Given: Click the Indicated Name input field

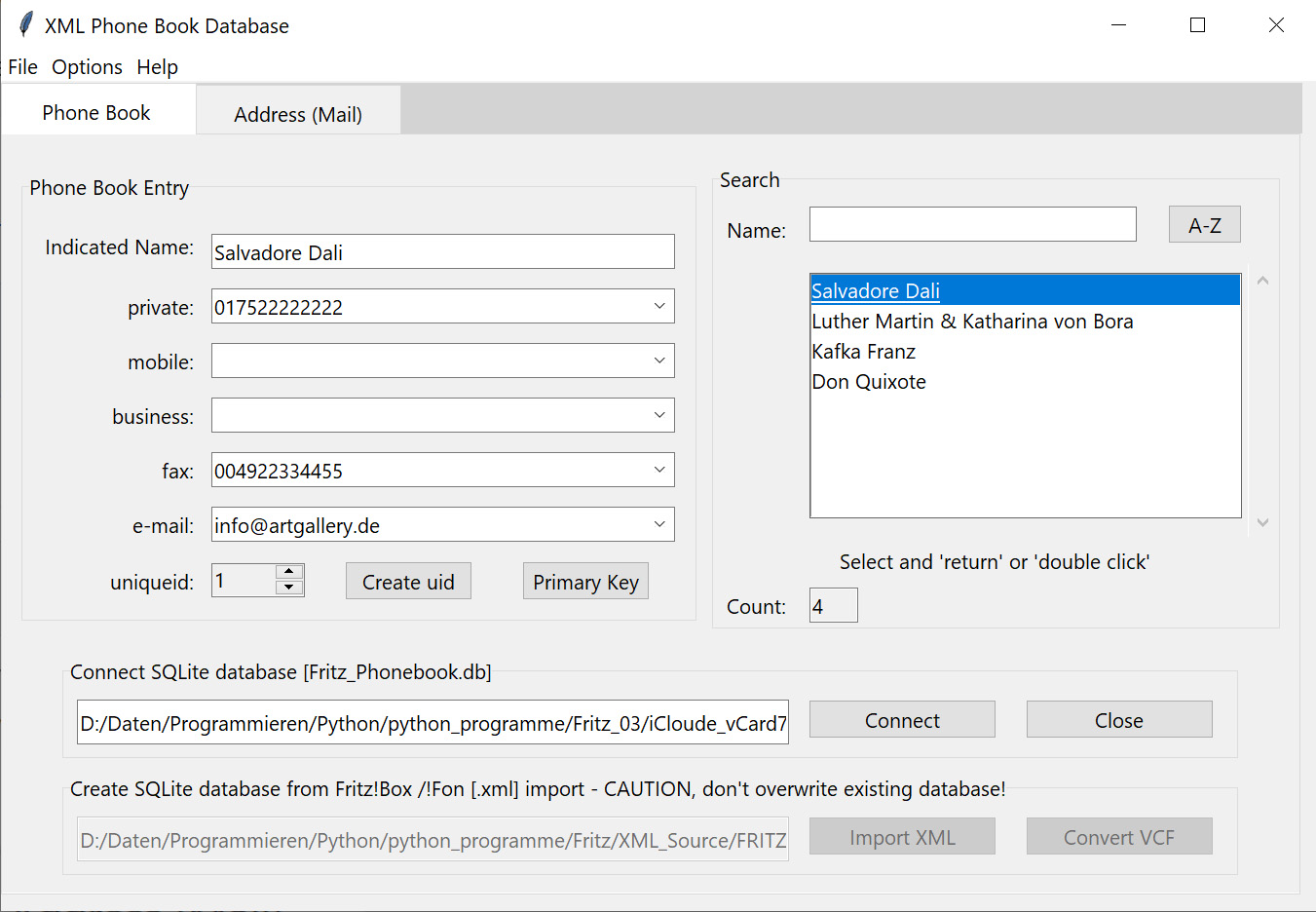Looking at the screenshot, I should (443, 252).
